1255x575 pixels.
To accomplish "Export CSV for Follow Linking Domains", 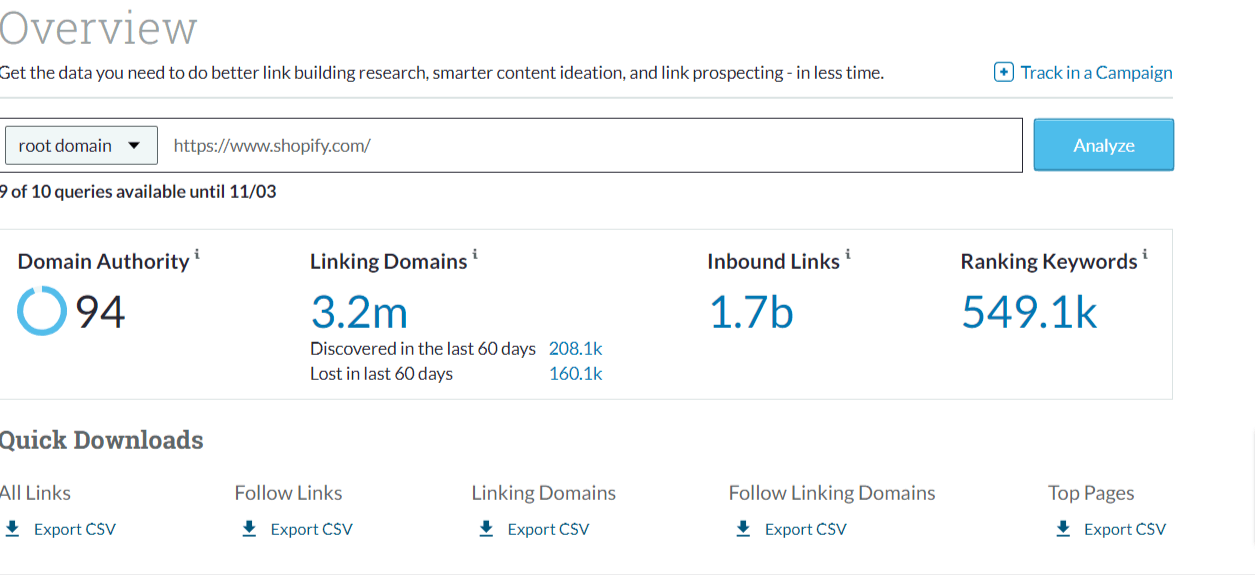I will click(805, 529).
